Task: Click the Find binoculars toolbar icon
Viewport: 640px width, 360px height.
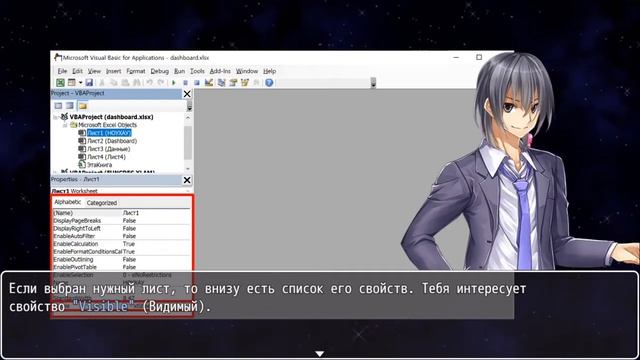Action: click(x=137, y=83)
